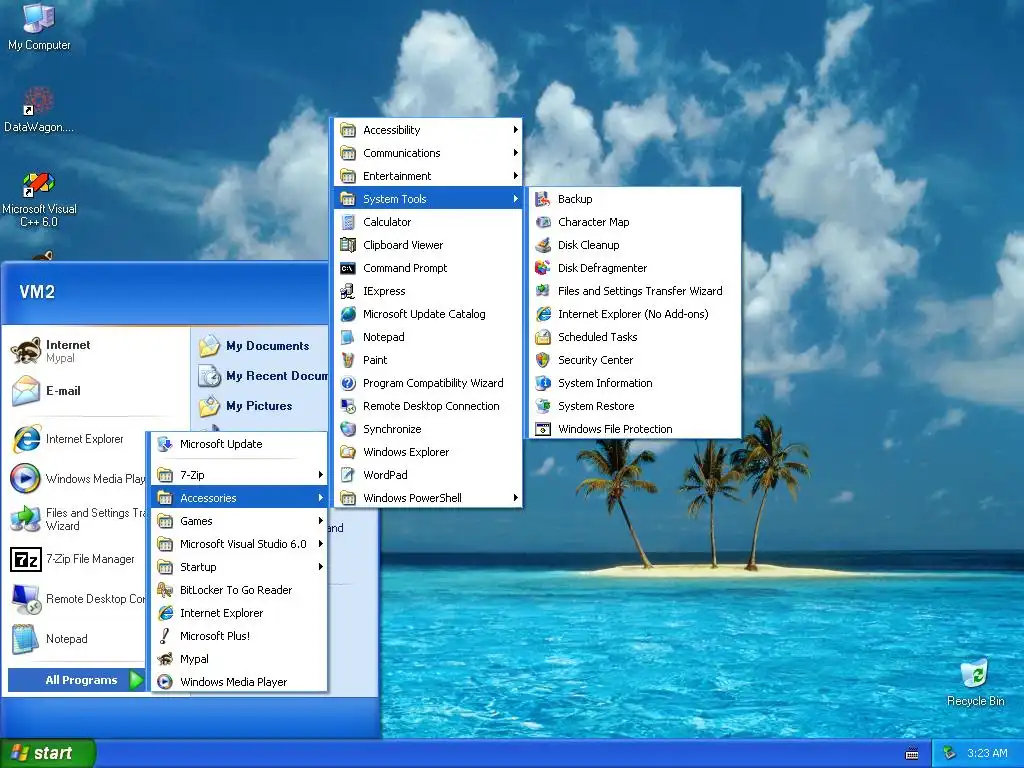Launch Character Map icon
The width and height of the screenshot is (1024, 768).
click(543, 222)
